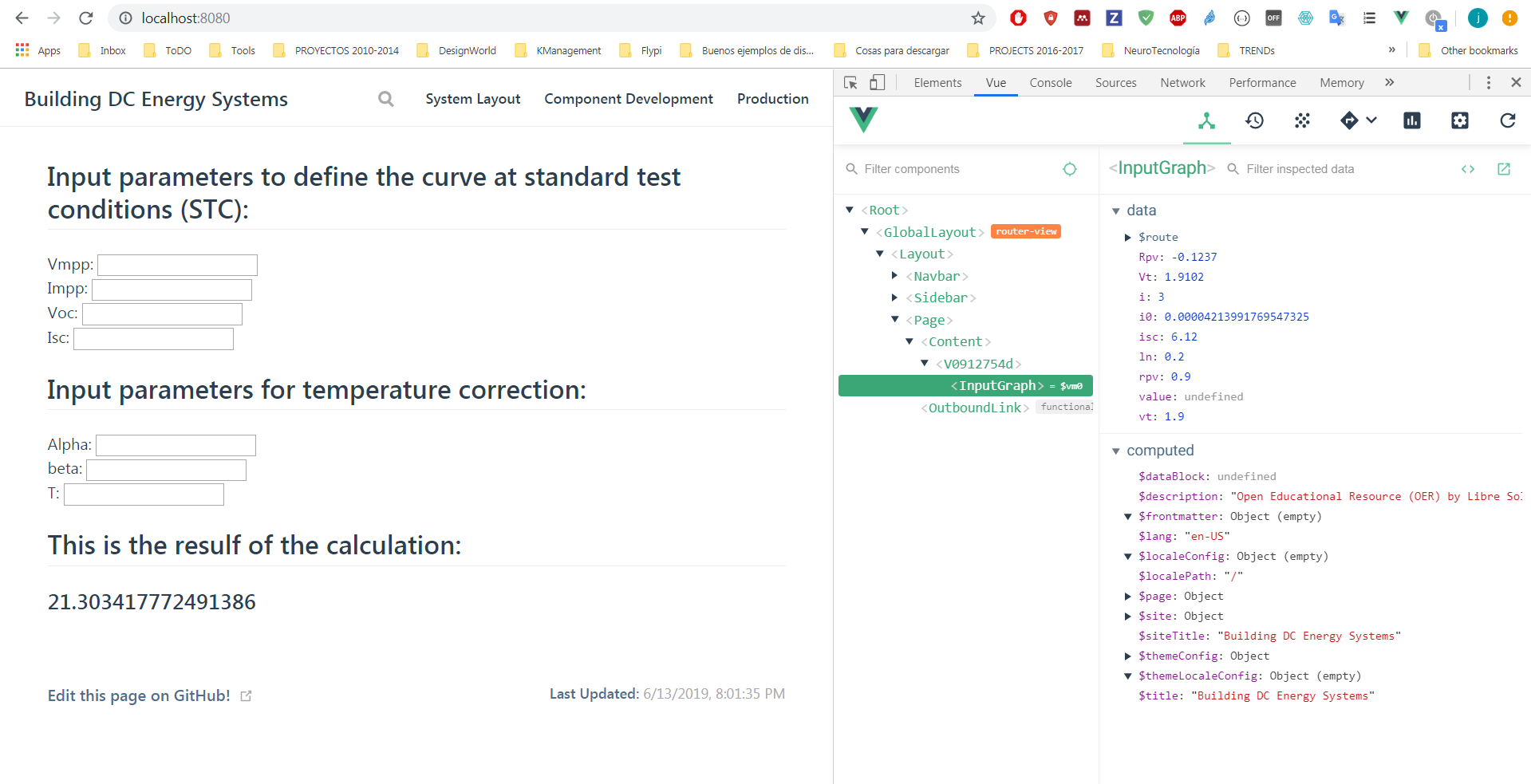Switch to the Memory tab

[x=1342, y=82]
